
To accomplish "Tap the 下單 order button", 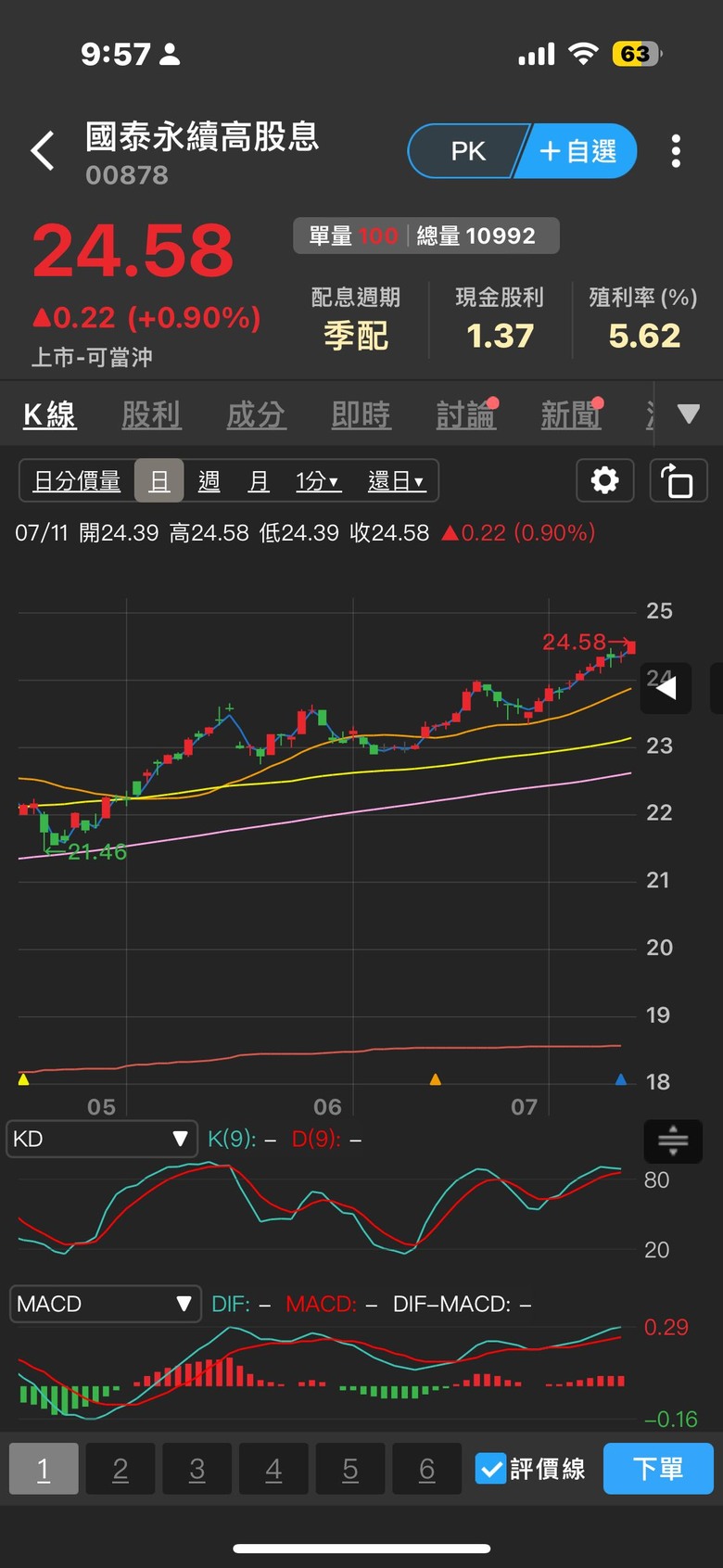I will click(658, 1469).
